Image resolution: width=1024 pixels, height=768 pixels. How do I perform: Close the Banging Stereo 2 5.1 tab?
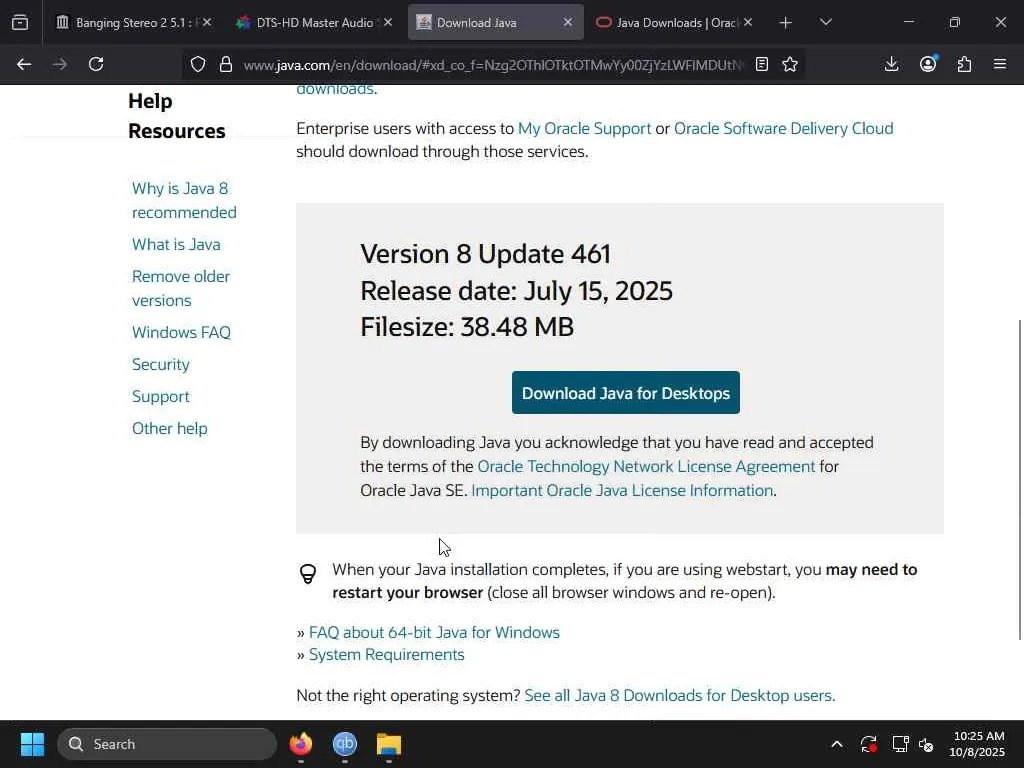pos(207,22)
